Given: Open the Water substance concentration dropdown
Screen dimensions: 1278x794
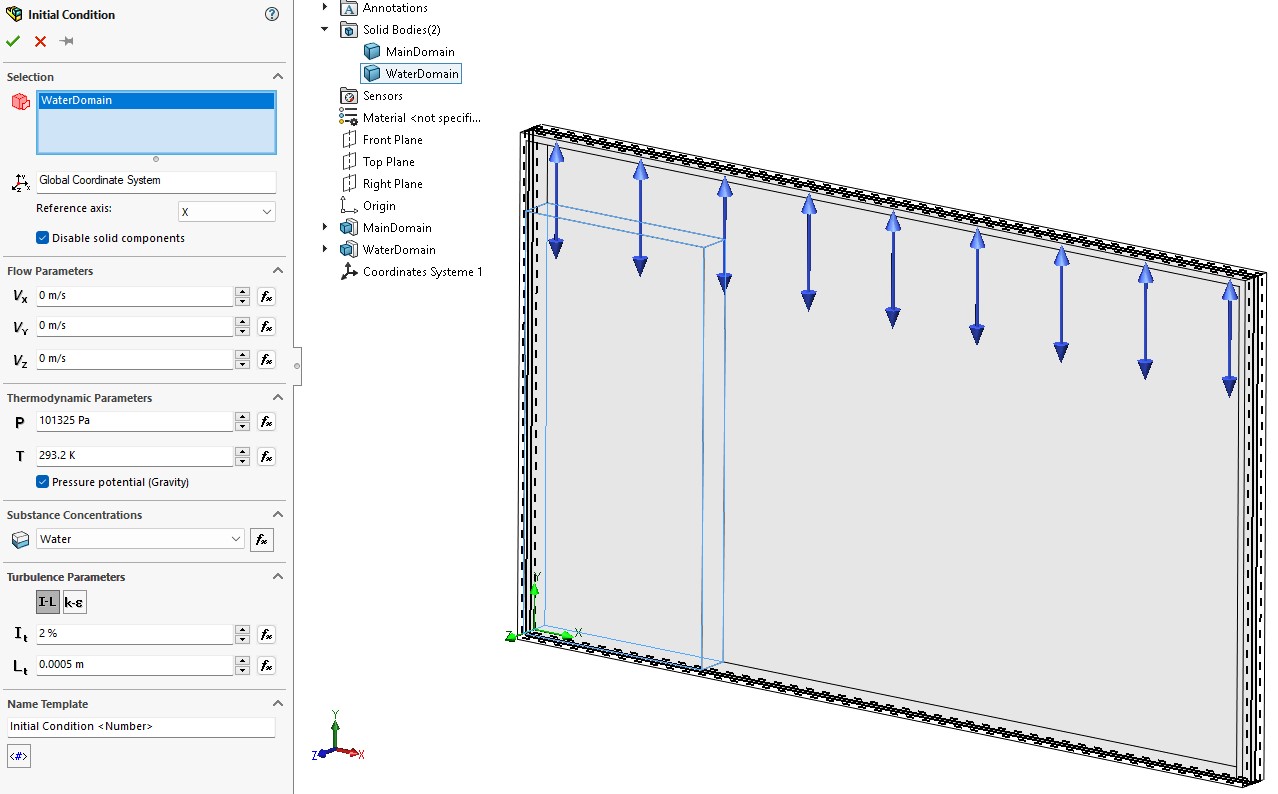Looking at the screenshot, I should coord(140,539).
